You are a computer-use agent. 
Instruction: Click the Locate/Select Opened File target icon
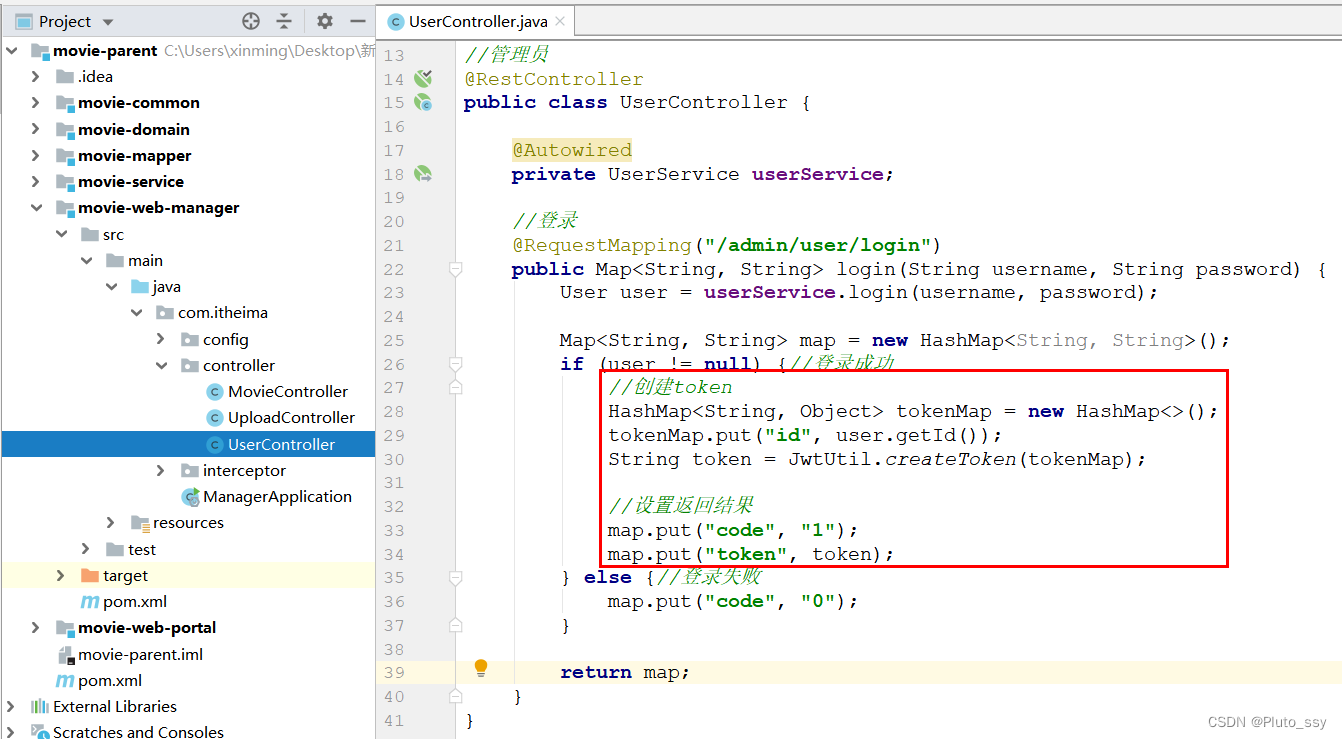click(251, 21)
